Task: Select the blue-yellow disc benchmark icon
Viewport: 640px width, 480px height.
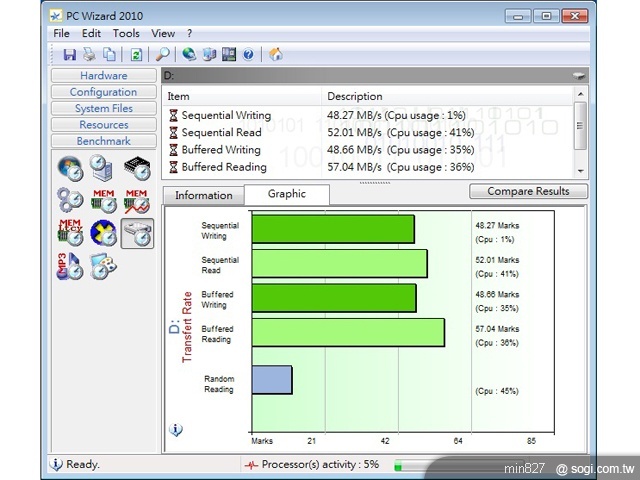Action: [103, 233]
